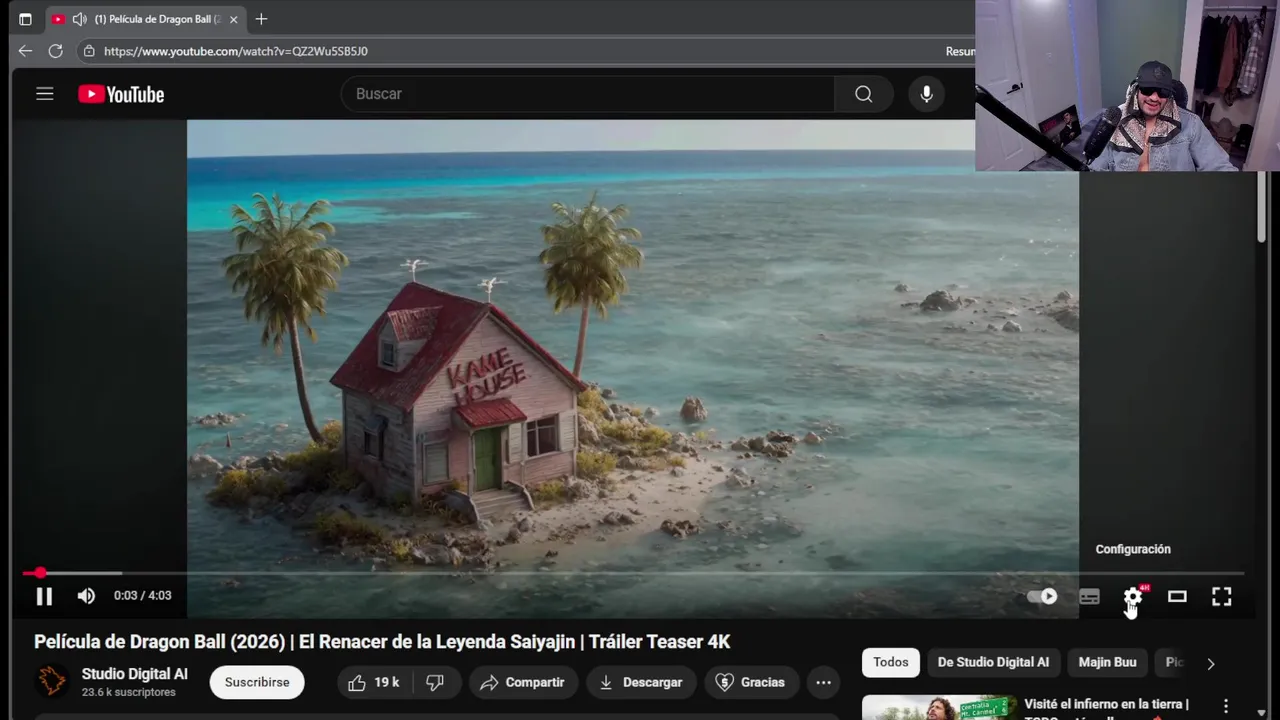Open Visité el infierno en la tierra thumbnail

939,707
